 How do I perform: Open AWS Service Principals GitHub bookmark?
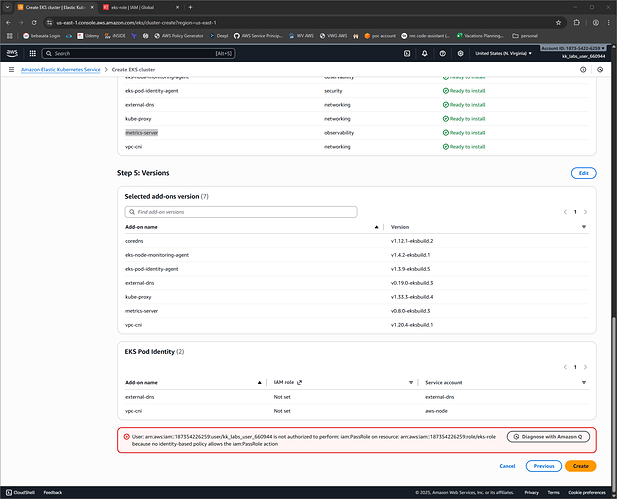coord(258,36)
